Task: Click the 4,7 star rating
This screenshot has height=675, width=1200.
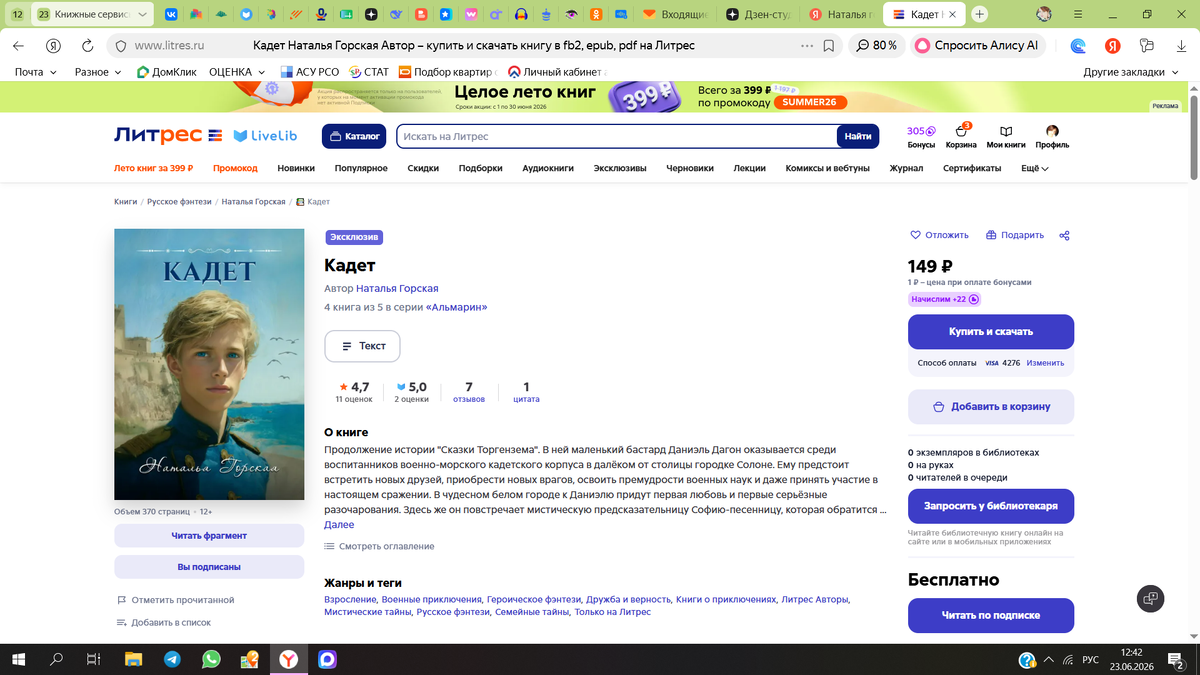Action: coord(354,392)
